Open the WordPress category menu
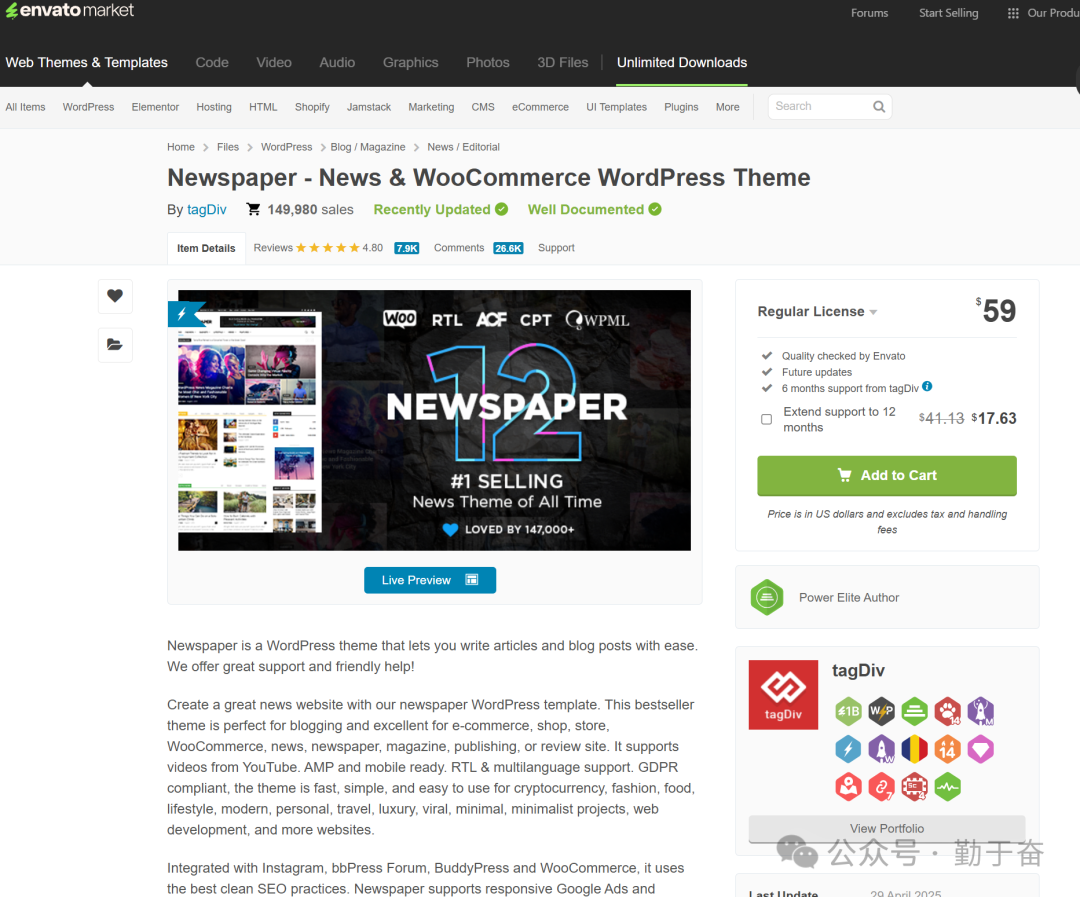 (x=88, y=107)
